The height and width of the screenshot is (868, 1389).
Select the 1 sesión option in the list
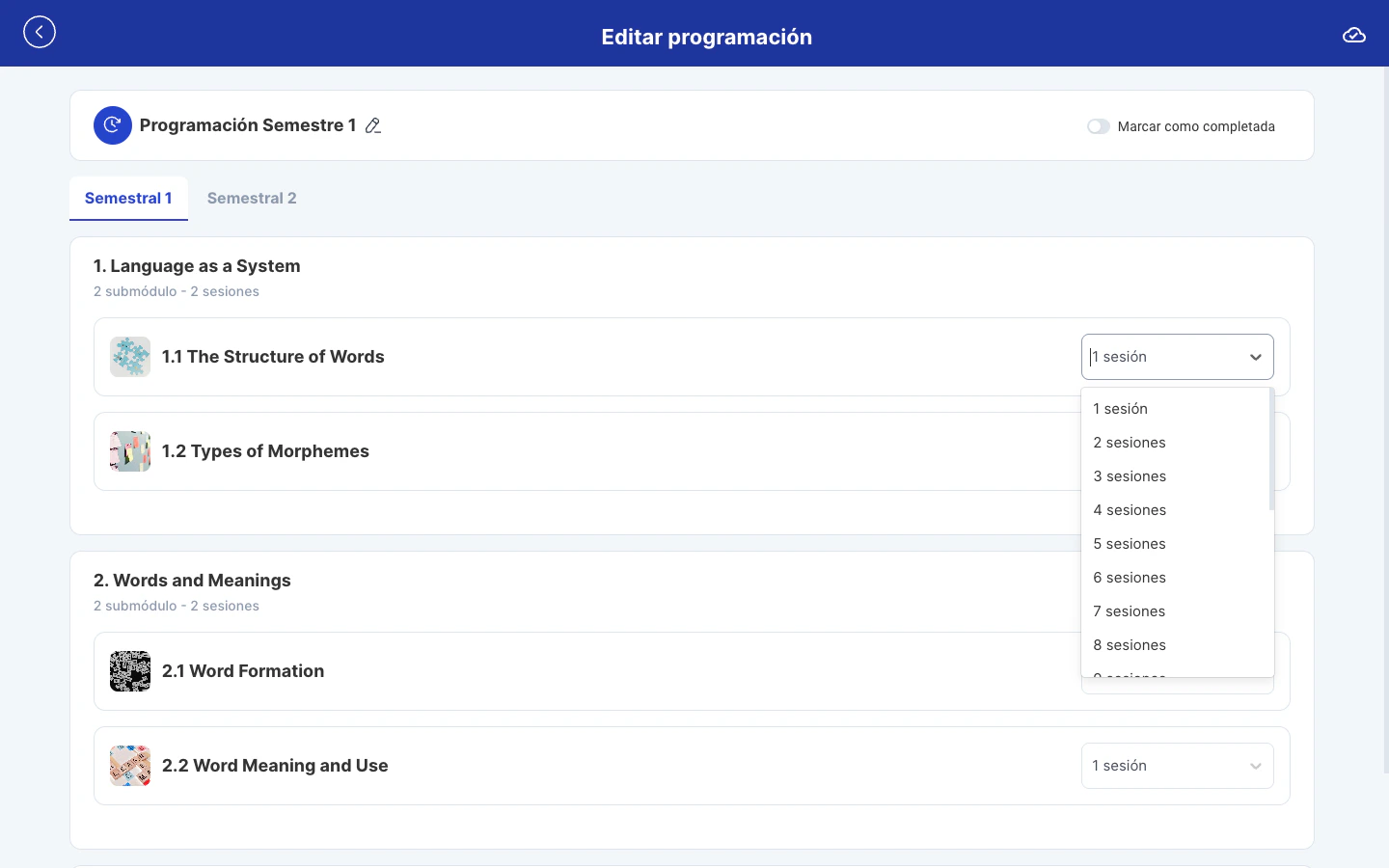(x=1176, y=409)
